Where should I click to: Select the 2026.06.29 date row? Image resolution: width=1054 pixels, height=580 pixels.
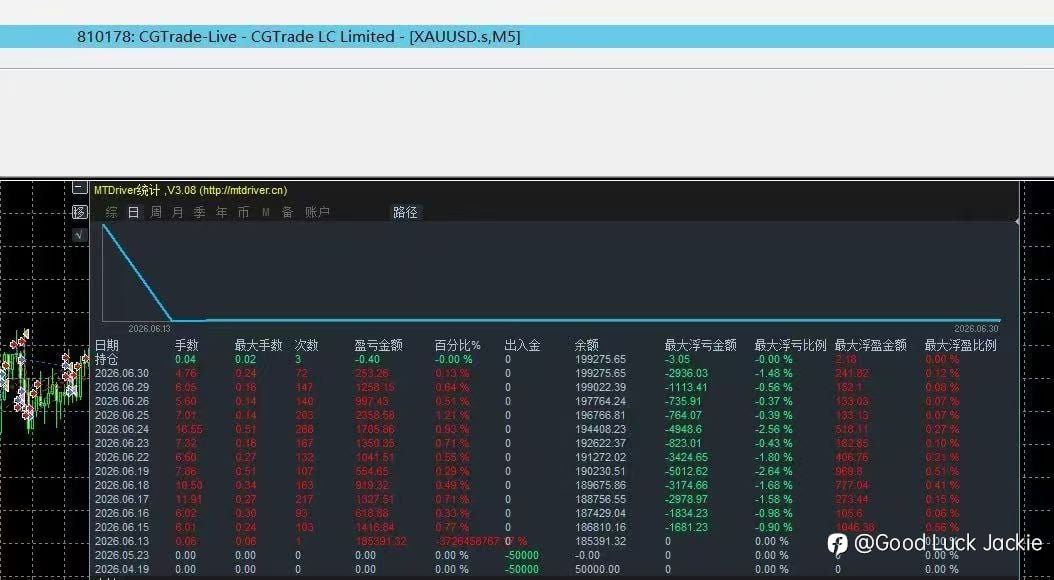pyautogui.click(x=122, y=387)
